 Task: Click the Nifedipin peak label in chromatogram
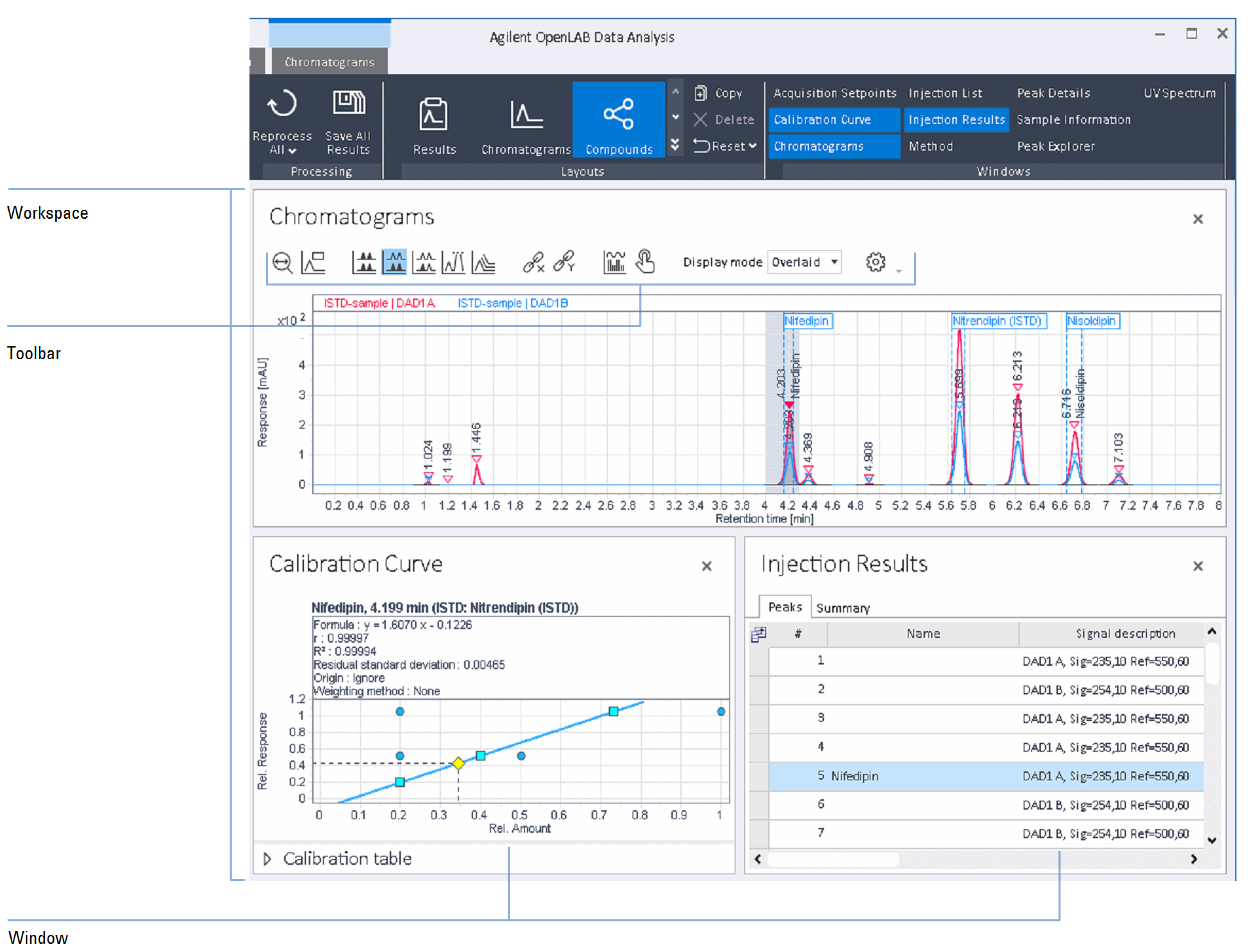(x=807, y=321)
